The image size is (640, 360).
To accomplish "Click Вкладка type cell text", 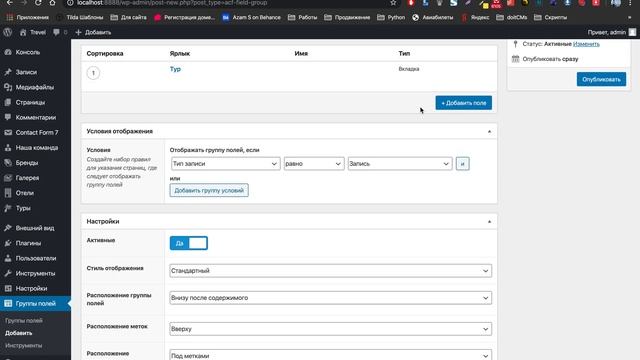I will tap(409, 69).
